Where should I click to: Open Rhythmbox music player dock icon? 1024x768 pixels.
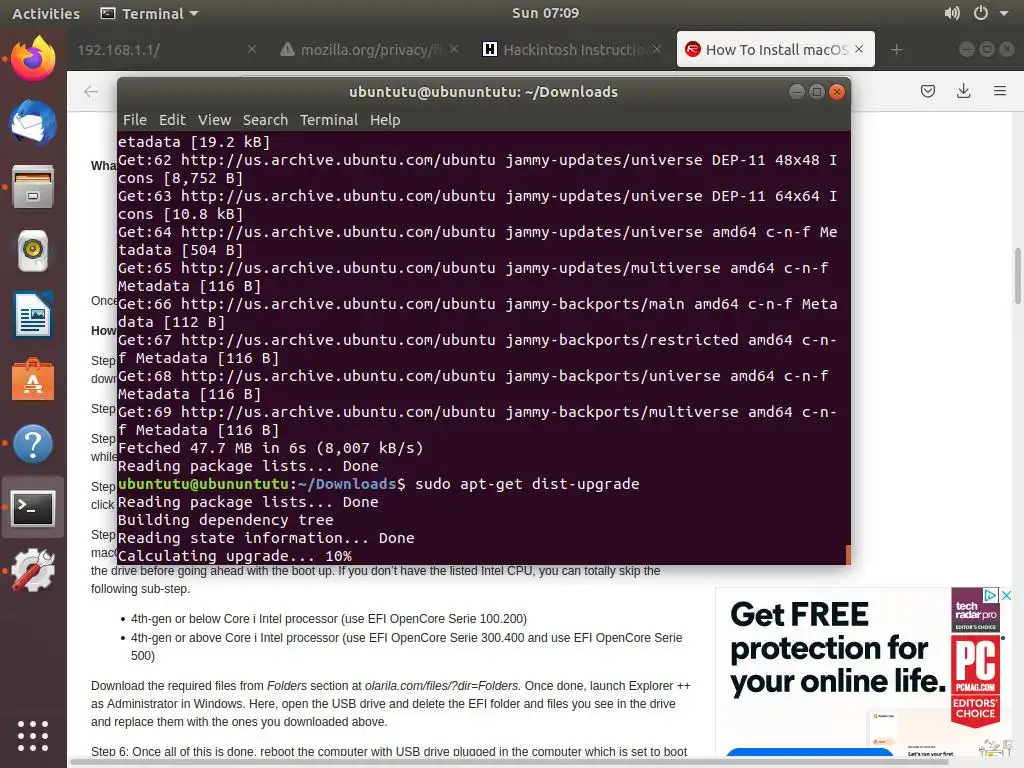click(x=33, y=251)
